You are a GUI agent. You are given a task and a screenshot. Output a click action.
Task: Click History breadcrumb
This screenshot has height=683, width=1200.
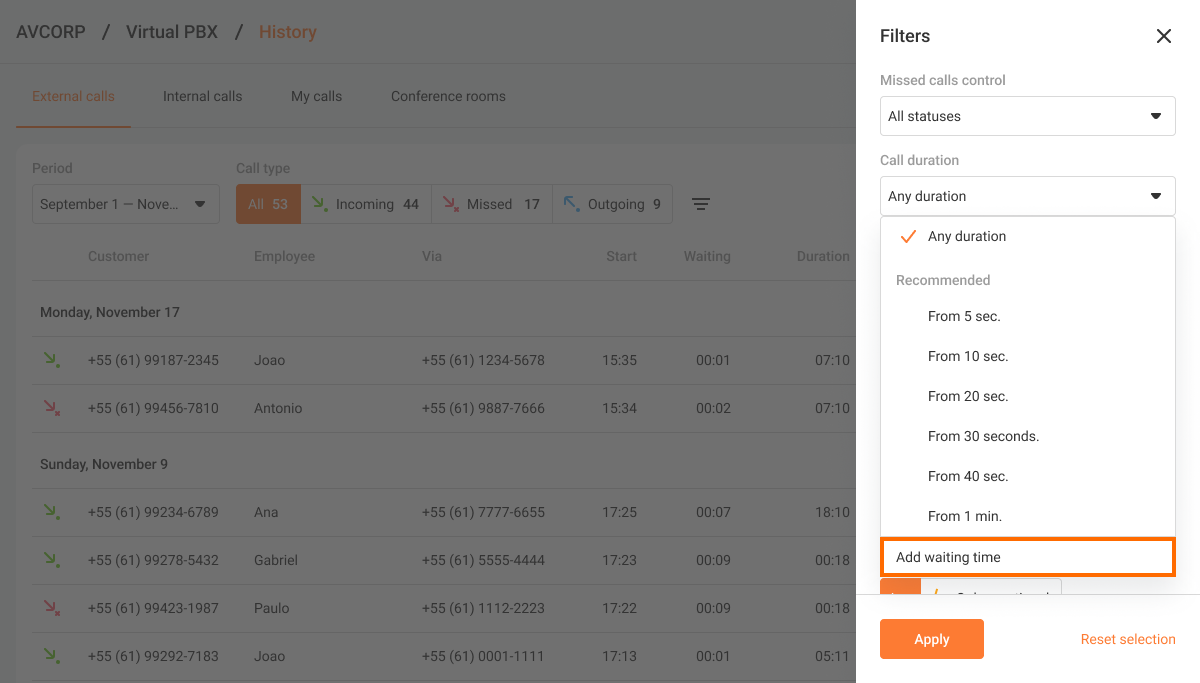[x=288, y=32]
